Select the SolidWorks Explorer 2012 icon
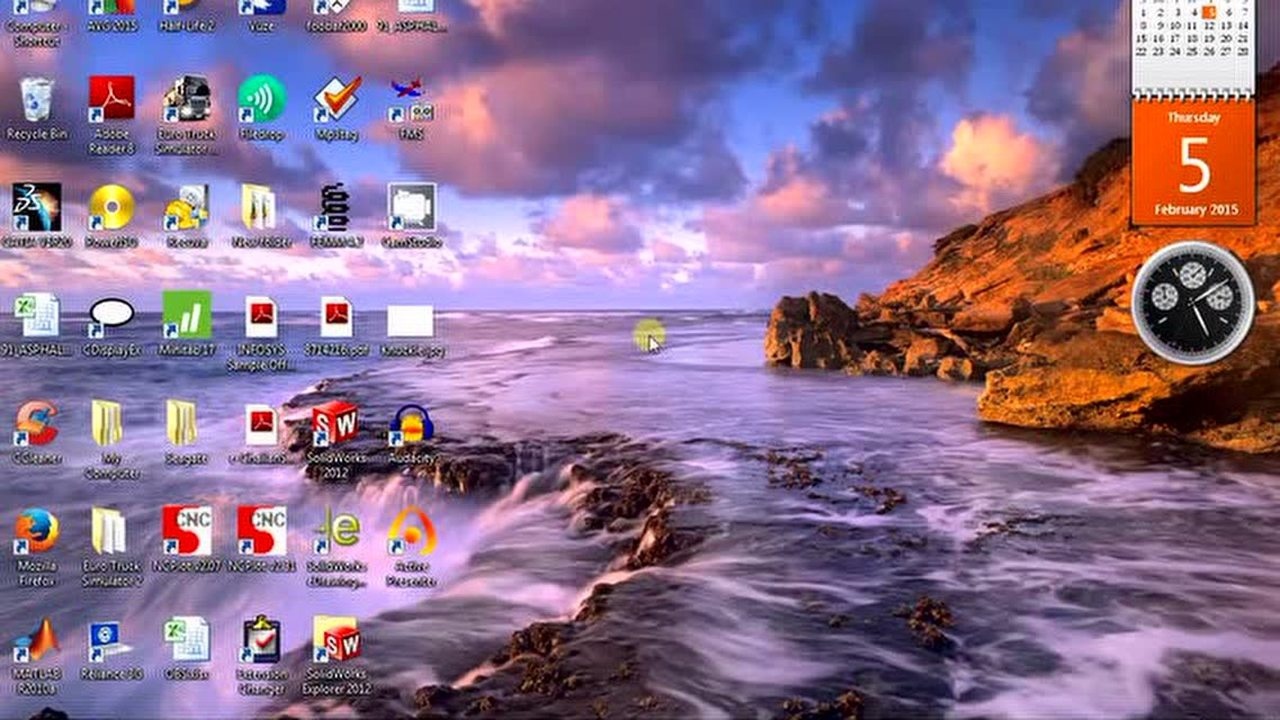 336,640
